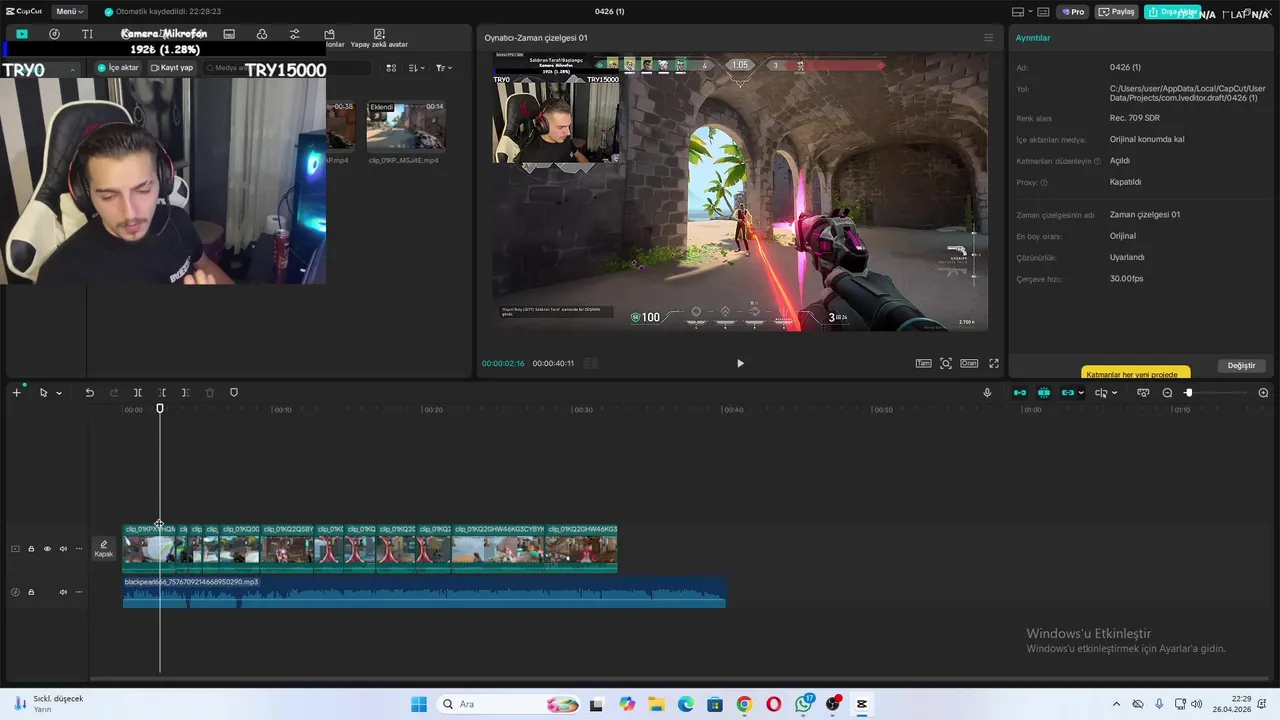Choose the Select pointer tool

coord(43,393)
